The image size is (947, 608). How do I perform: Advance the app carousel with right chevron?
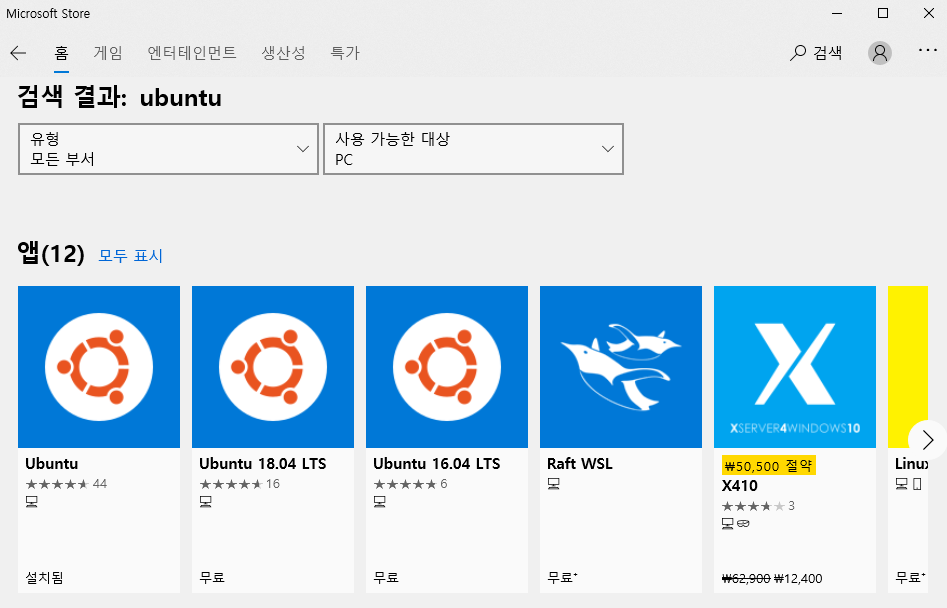[x=928, y=440]
